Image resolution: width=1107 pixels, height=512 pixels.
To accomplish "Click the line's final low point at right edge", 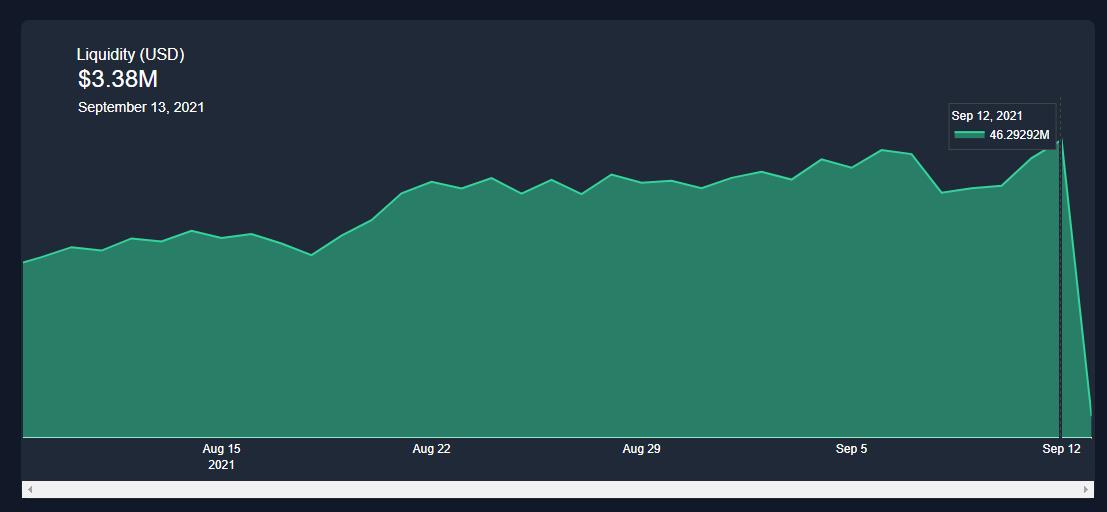I will 1090,414.
